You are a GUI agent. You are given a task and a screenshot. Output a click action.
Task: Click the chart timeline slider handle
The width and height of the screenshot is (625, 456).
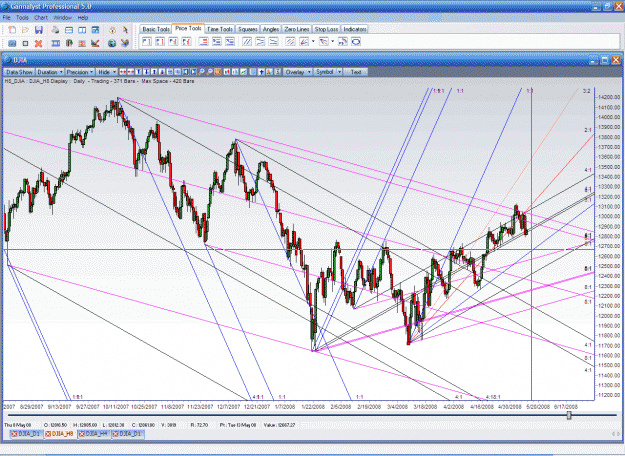(x=569, y=415)
